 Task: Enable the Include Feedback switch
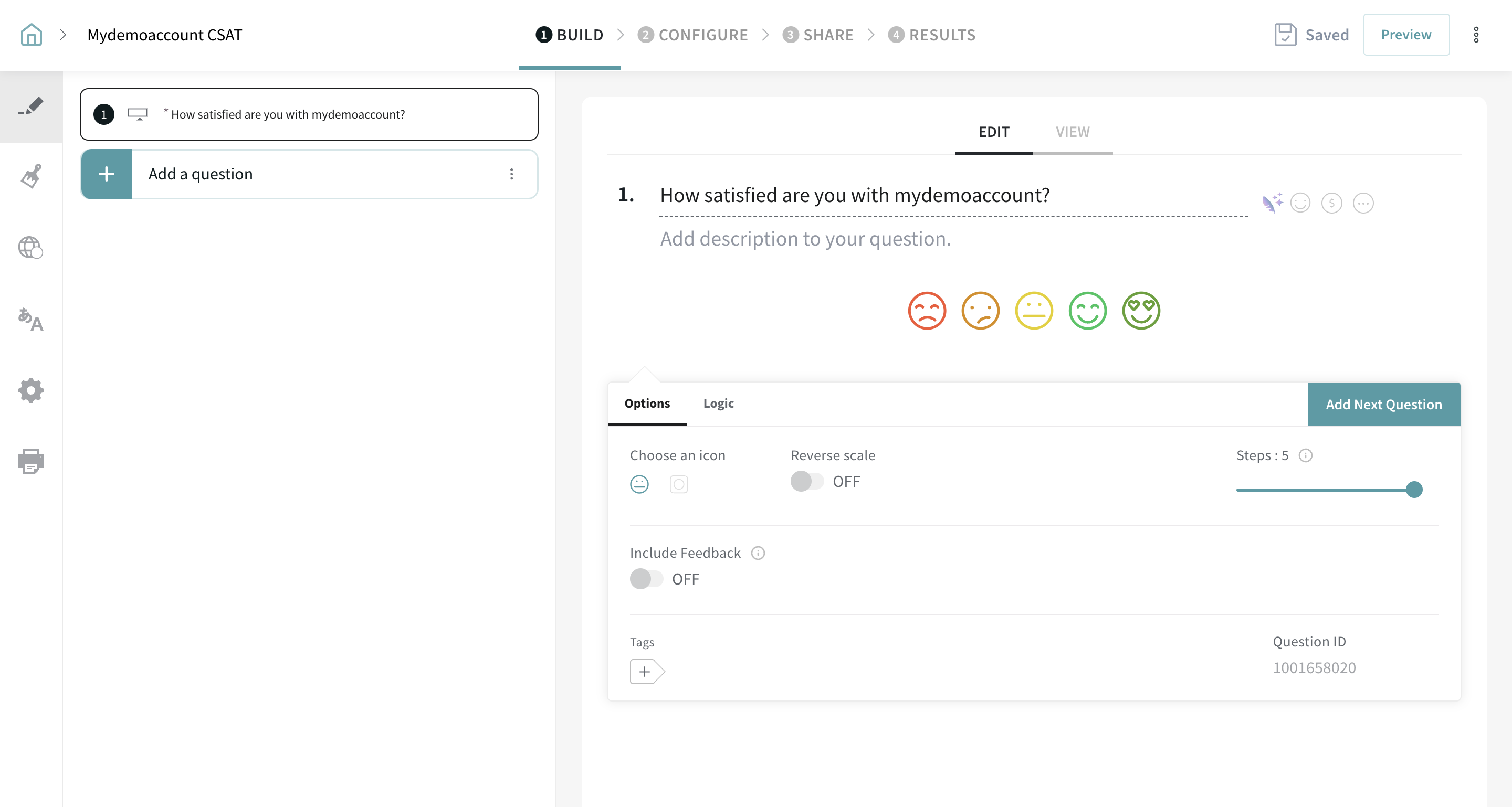point(646,579)
